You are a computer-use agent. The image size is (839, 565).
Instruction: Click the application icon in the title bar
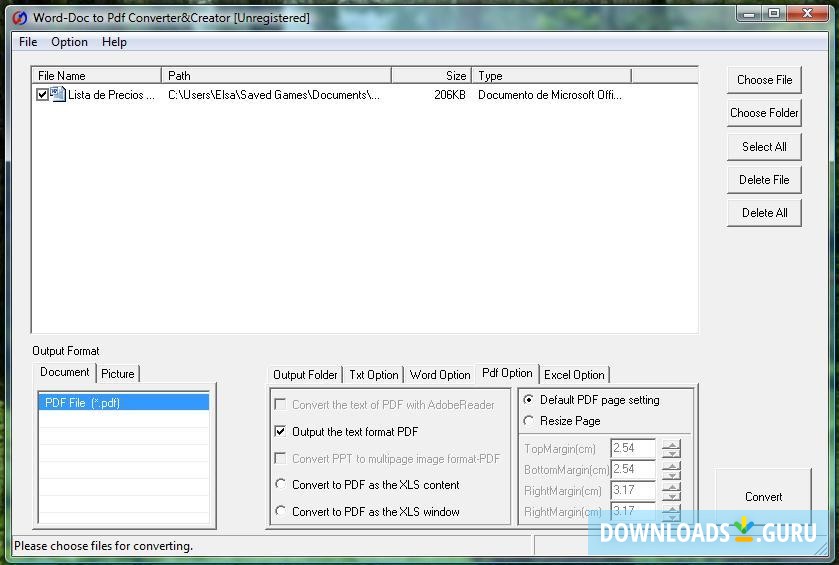pos(20,18)
